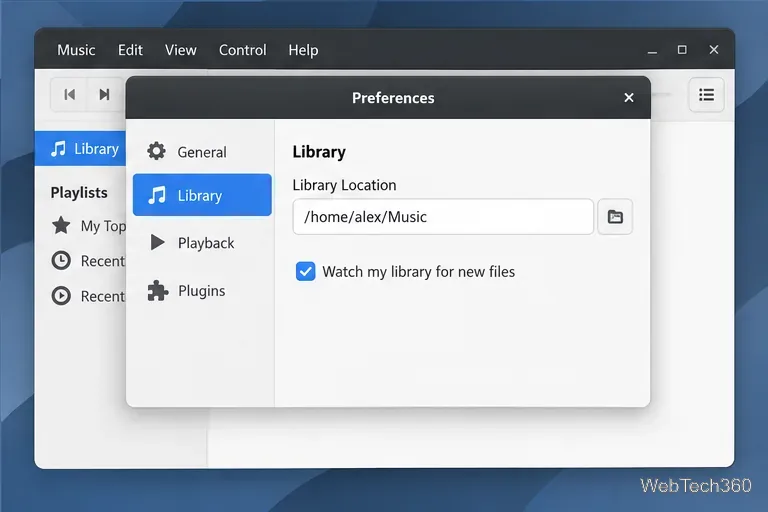768x512 pixels.
Task: Click the circled play icon in Playlists
Action: pos(61,296)
